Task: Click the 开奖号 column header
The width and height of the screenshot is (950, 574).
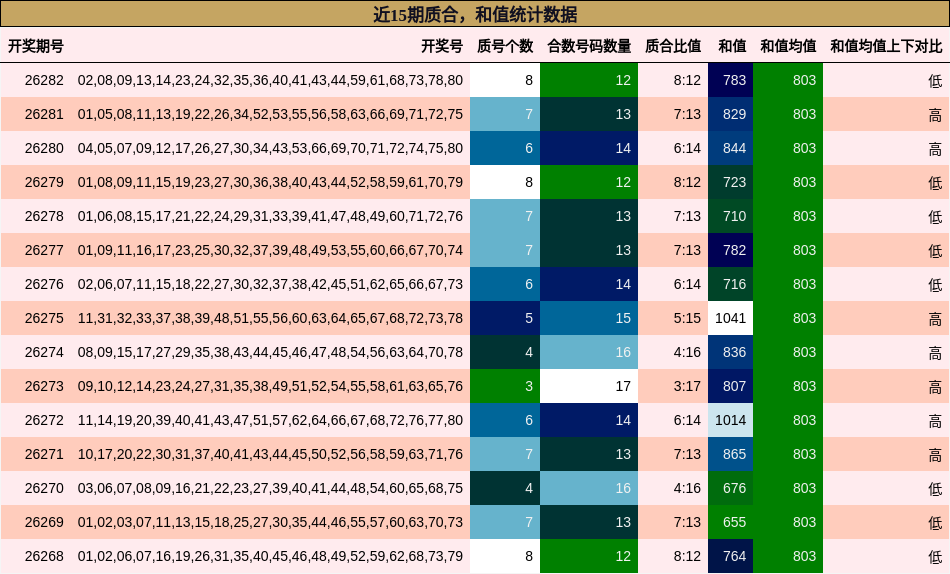Action: [x=442, y=46]
